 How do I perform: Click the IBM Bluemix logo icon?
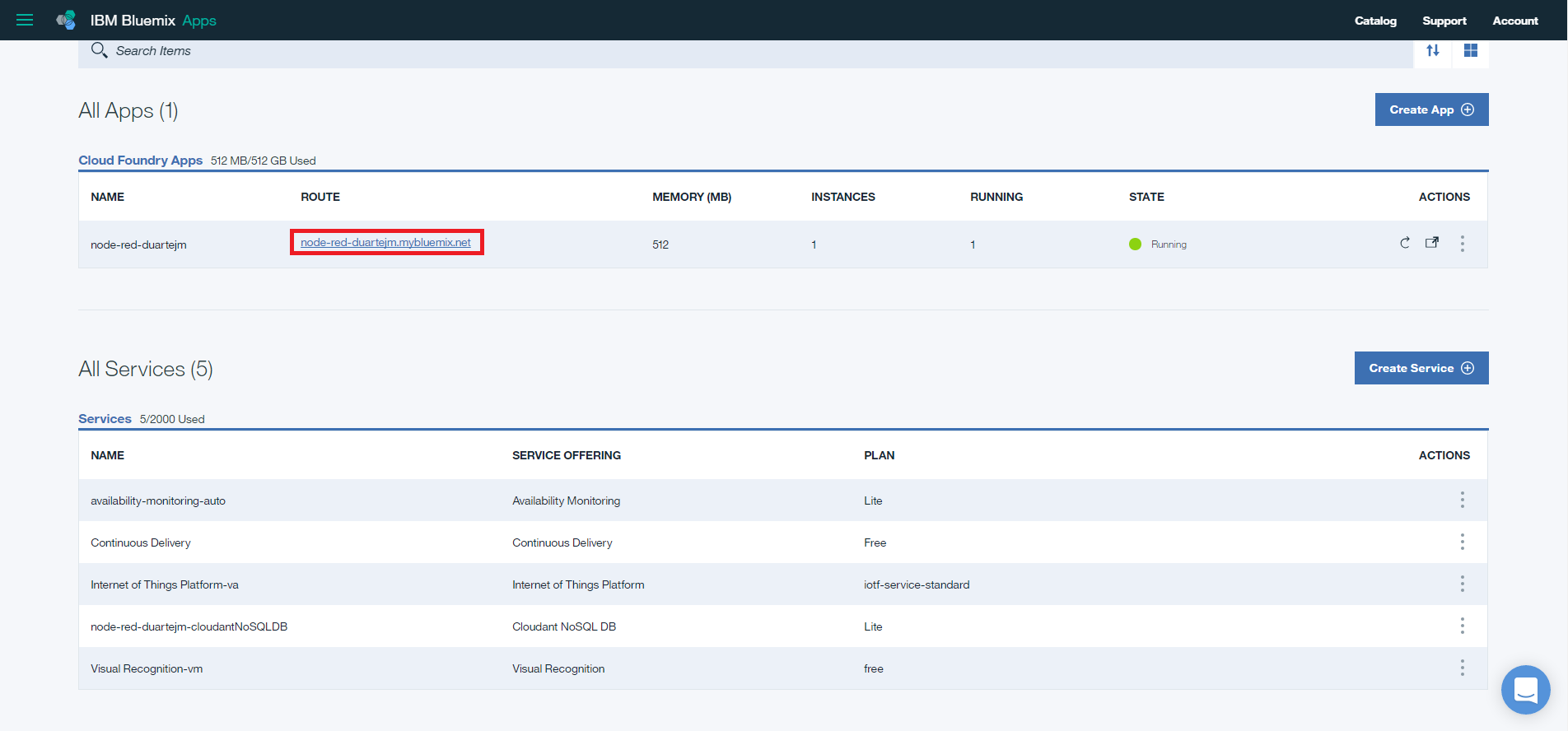(67, 20)
